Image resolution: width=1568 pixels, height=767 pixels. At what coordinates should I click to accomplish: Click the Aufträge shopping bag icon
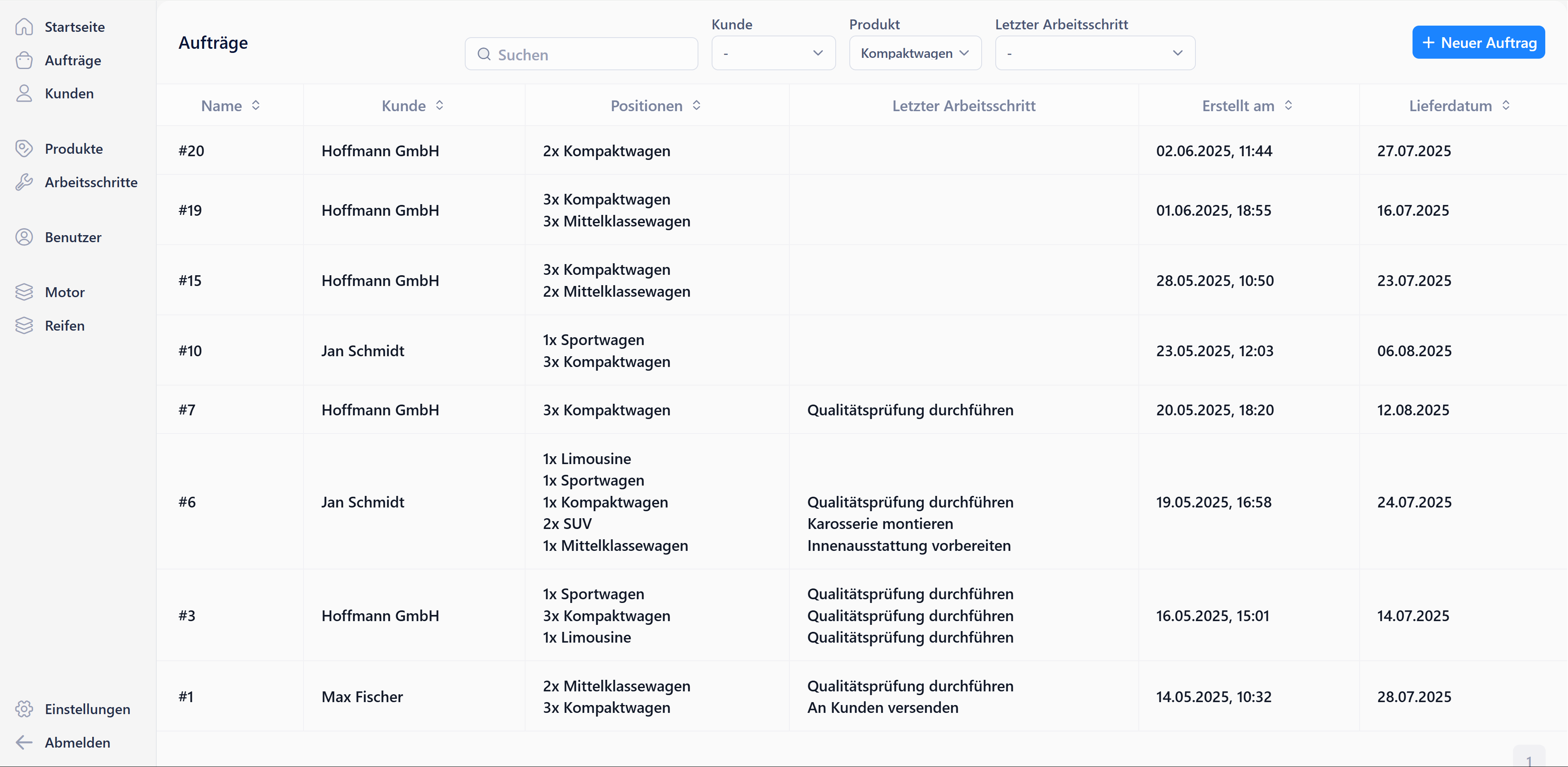[24, 60]
